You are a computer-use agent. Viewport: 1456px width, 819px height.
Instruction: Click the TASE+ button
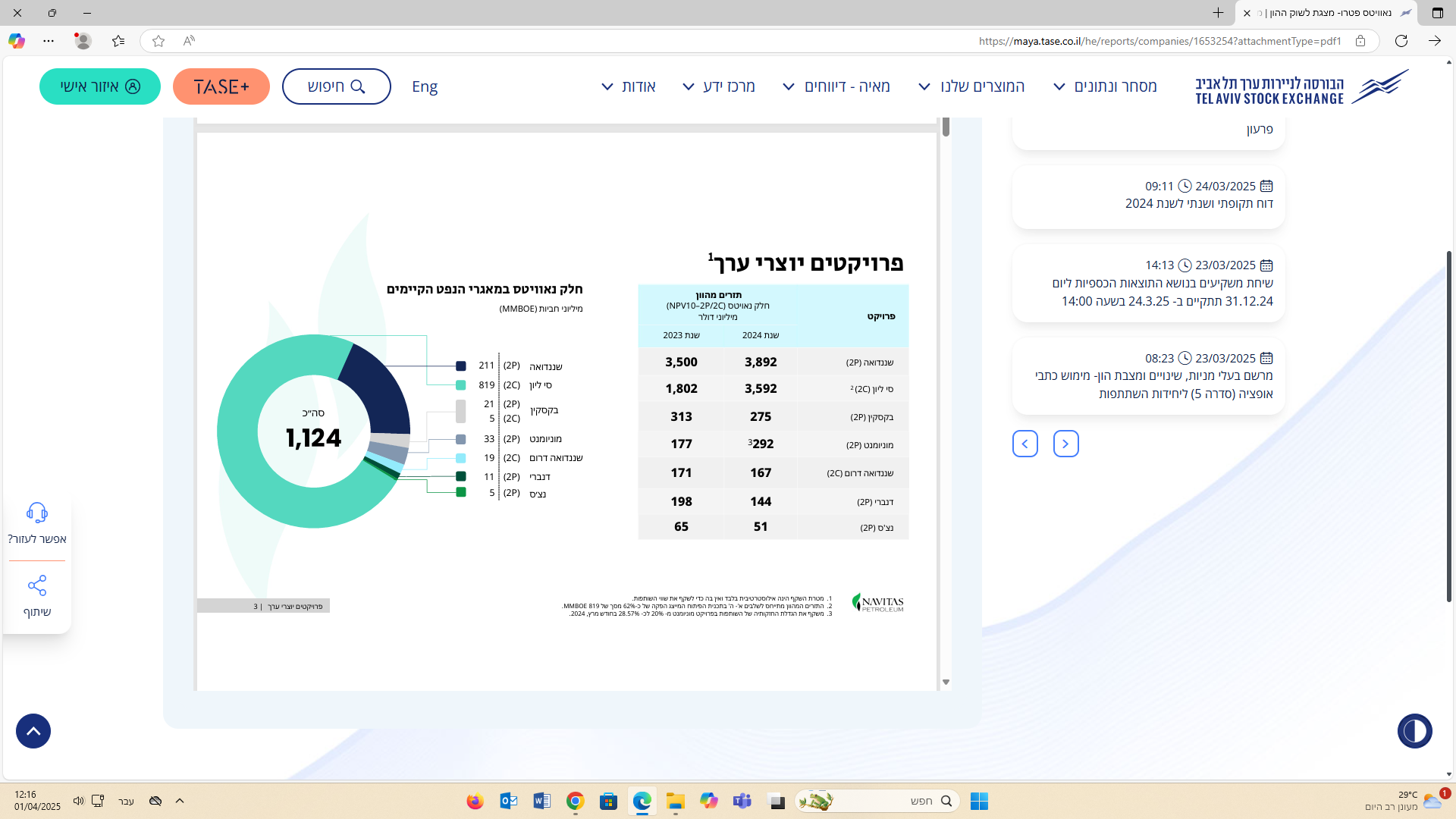click(x=221, y=86)
